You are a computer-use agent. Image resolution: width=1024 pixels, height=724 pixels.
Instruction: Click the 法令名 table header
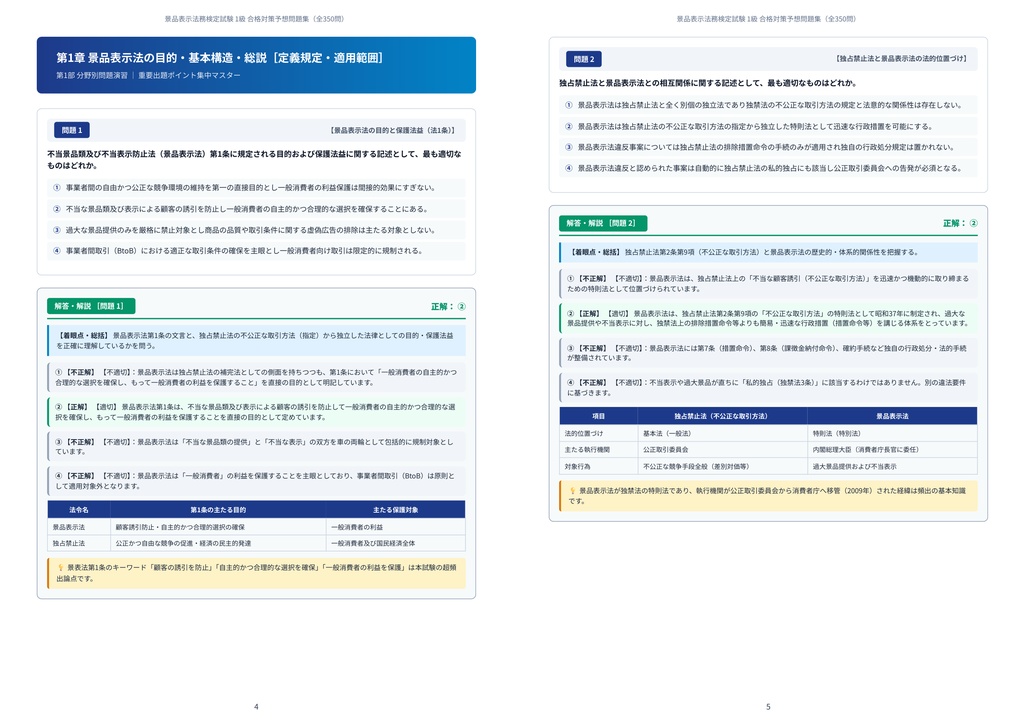[79, 510]
